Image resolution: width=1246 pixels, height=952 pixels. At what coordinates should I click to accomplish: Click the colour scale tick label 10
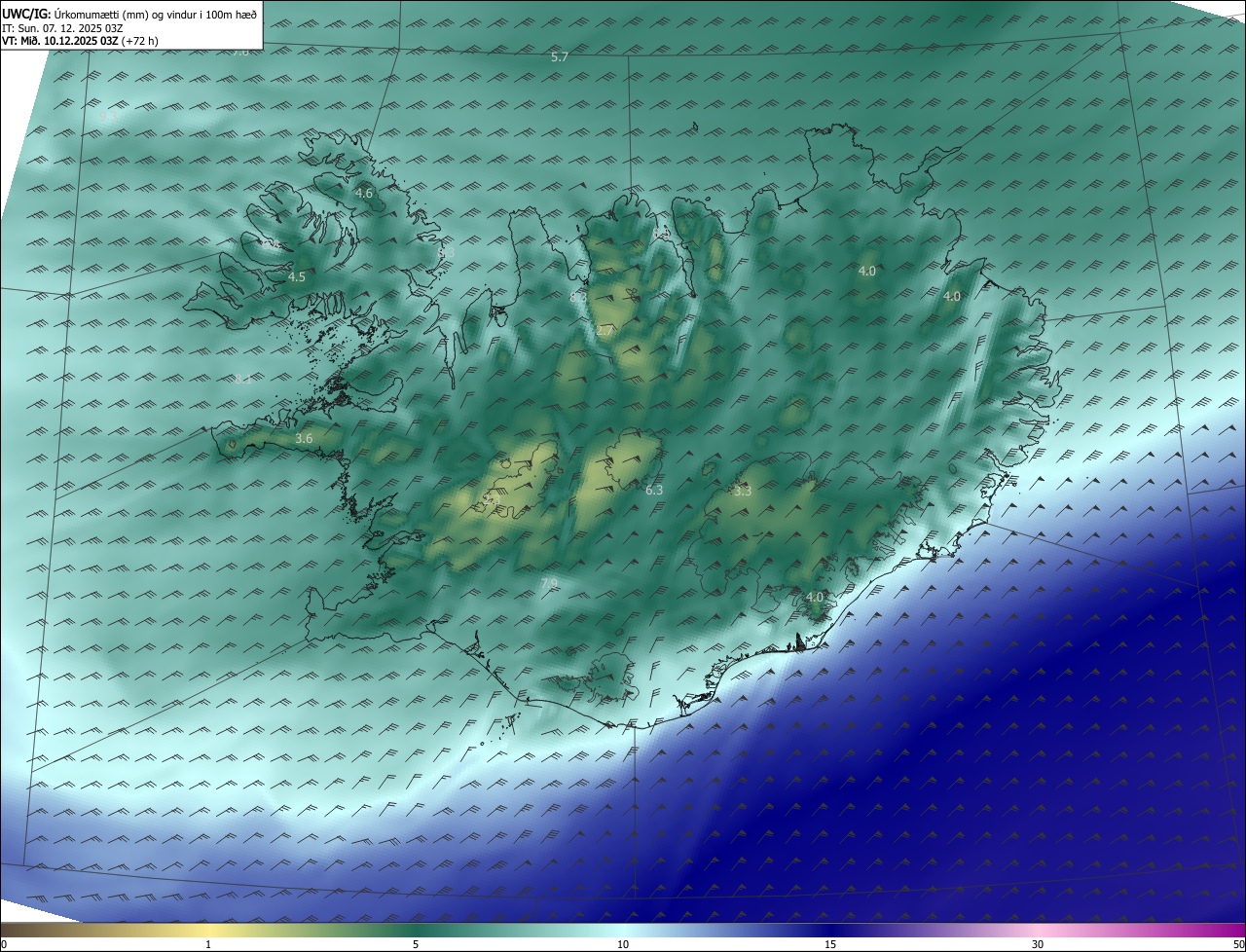tap(623, 944)
